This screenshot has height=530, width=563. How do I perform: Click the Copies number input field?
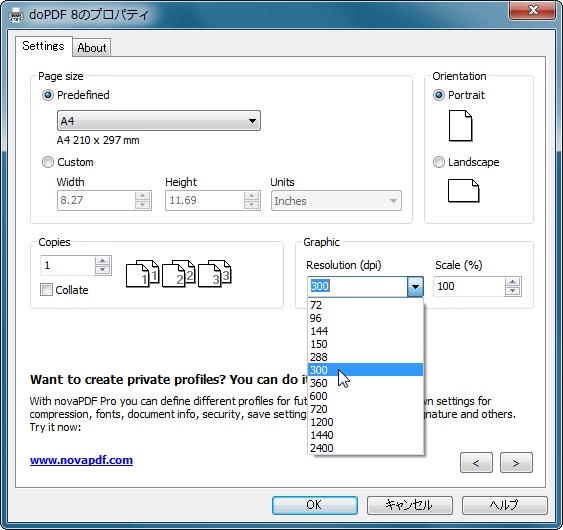click(x=68, y=265)
